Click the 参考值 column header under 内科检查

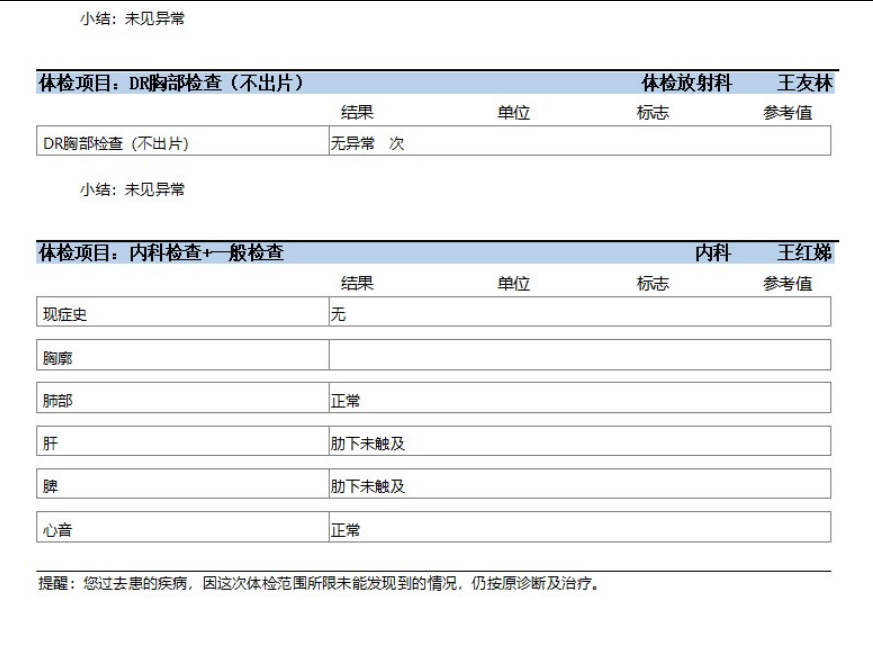click(x=787, y=284)
